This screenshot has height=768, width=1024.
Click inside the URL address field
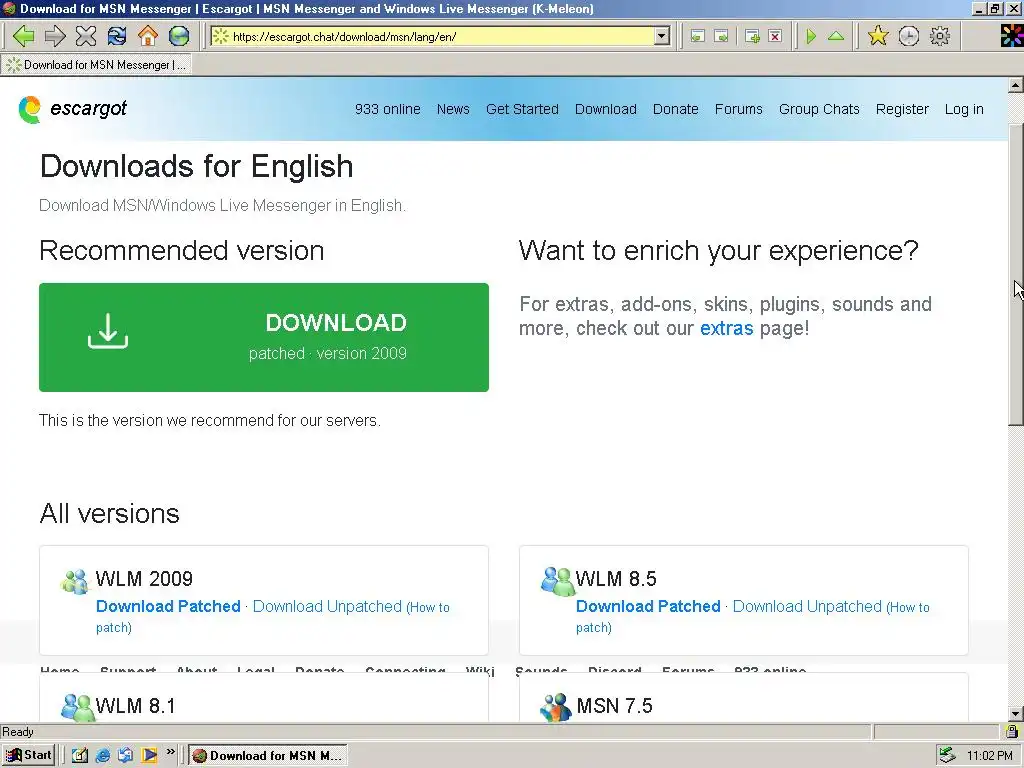click(432, 37)
